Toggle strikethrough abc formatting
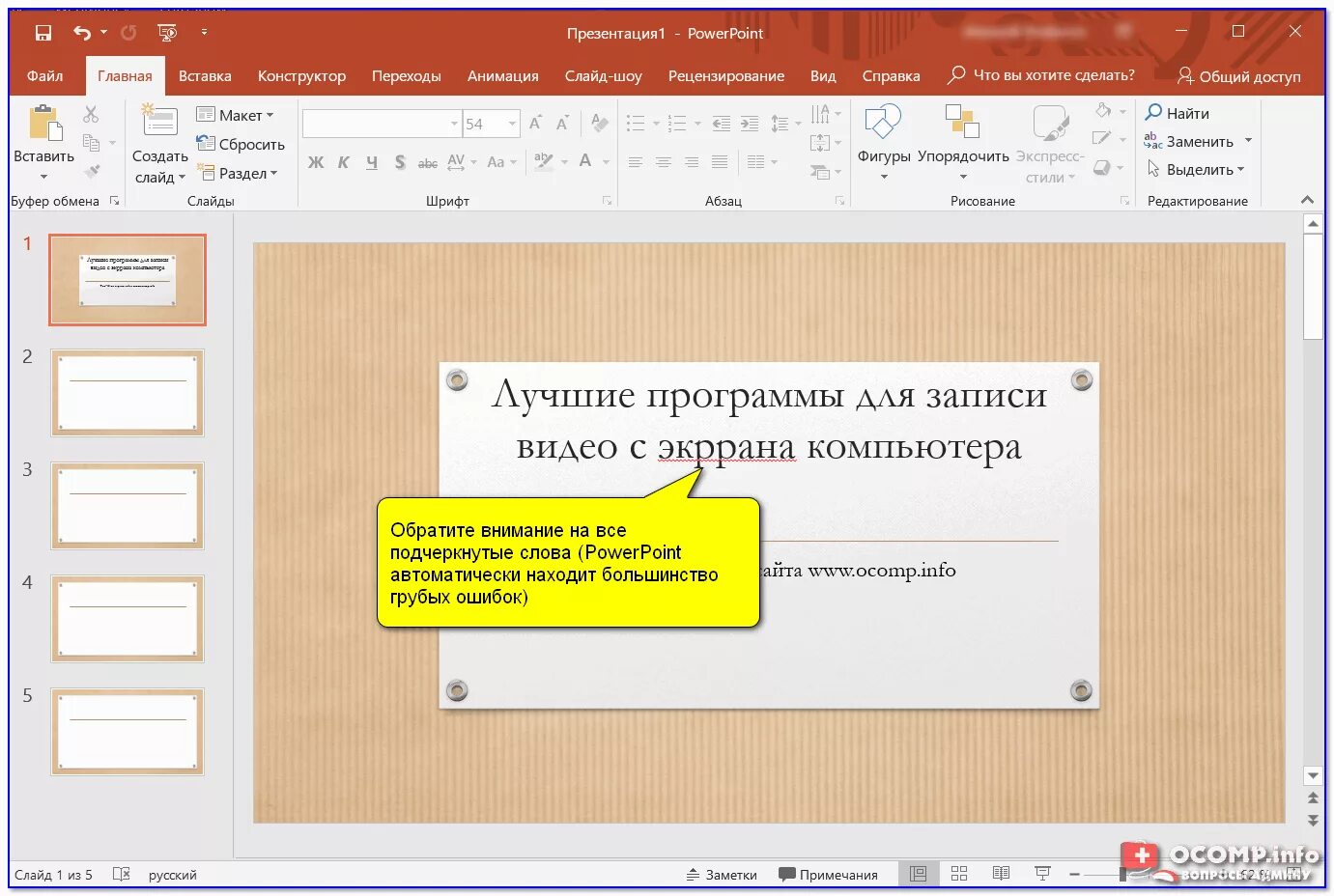Image resolution: width=1334 pixels, height=896 pixels. 428,162
